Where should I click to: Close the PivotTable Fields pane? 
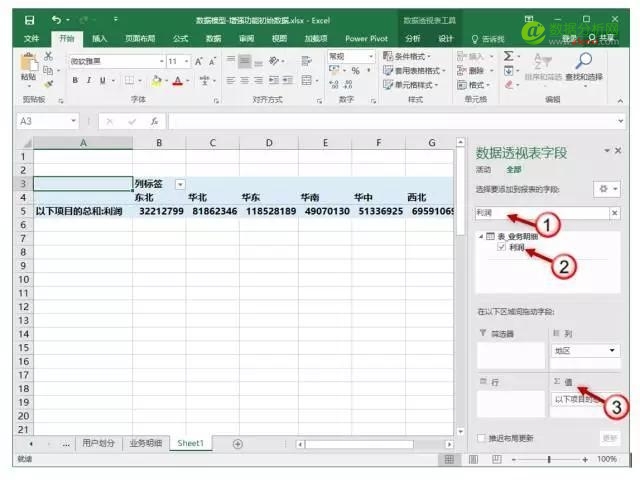(x=618, y=151)
